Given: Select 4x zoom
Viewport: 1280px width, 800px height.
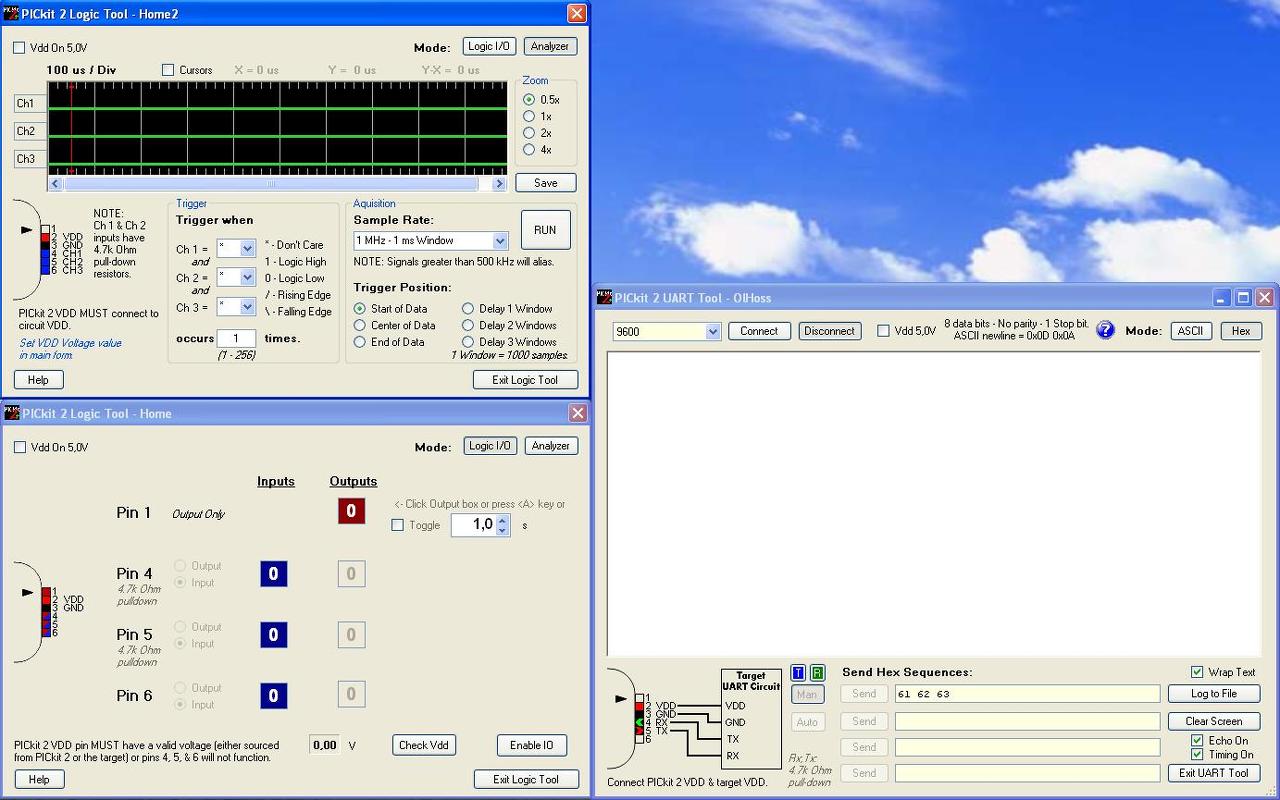Looking at the screenshot, I should click(529, 150).
